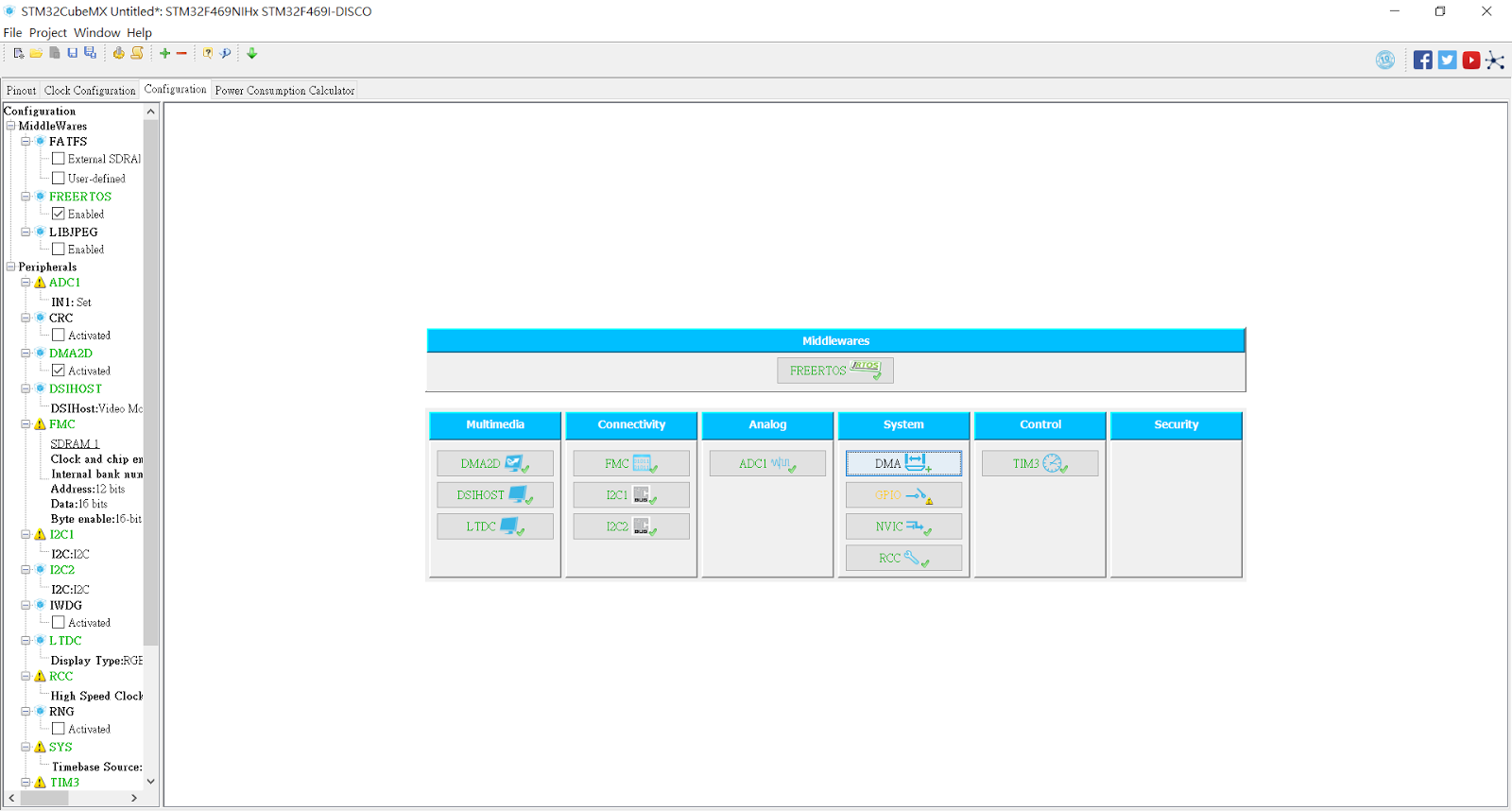
Task: Activate the CRC peripheral checkbox
Action: (59, 335)
